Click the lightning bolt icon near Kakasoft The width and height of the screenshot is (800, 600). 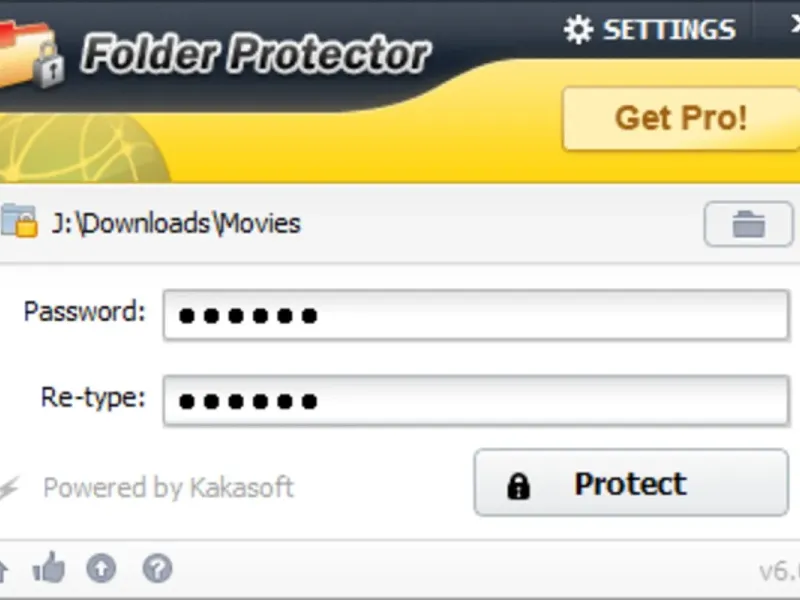pyautogui.click(x=8, y=488)
